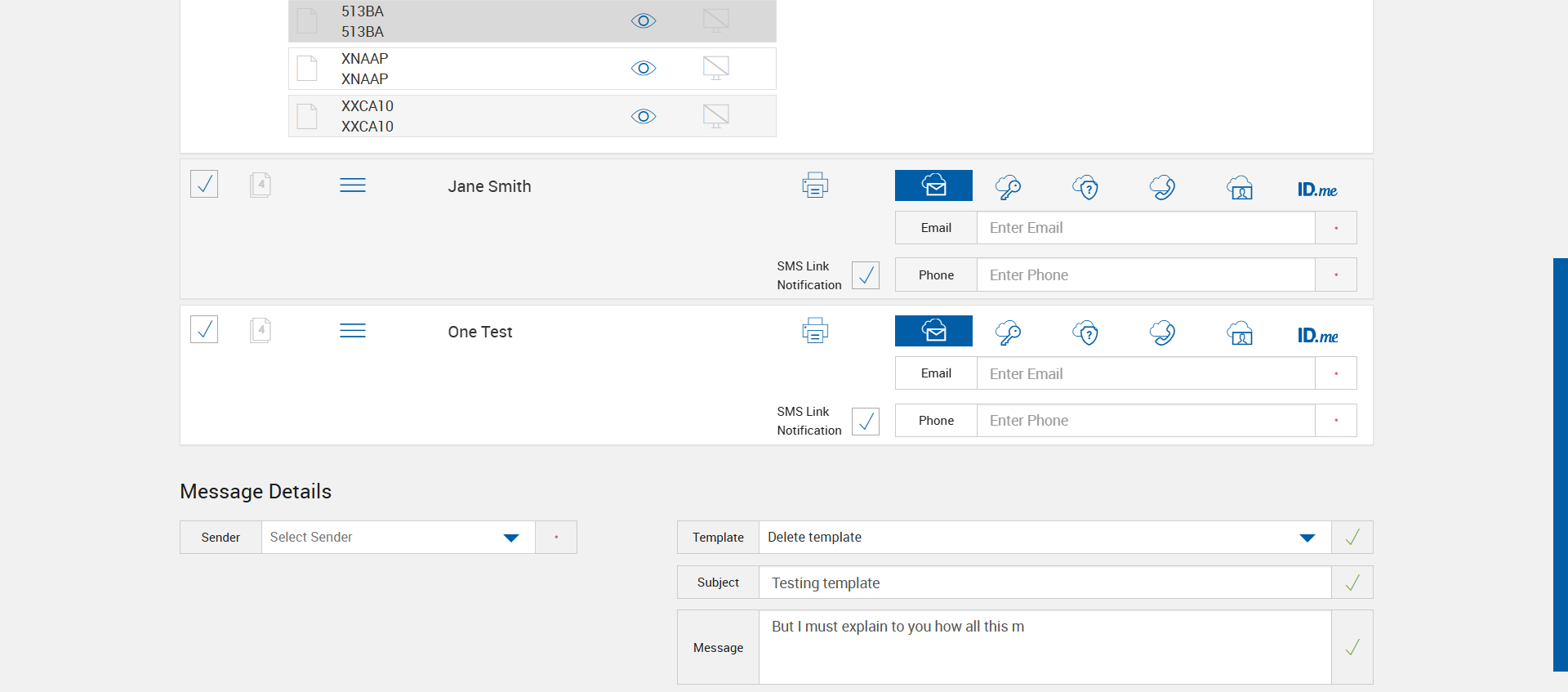Select phone call authentication for One Test
1568x692 pixels.
pos(1162,333)
